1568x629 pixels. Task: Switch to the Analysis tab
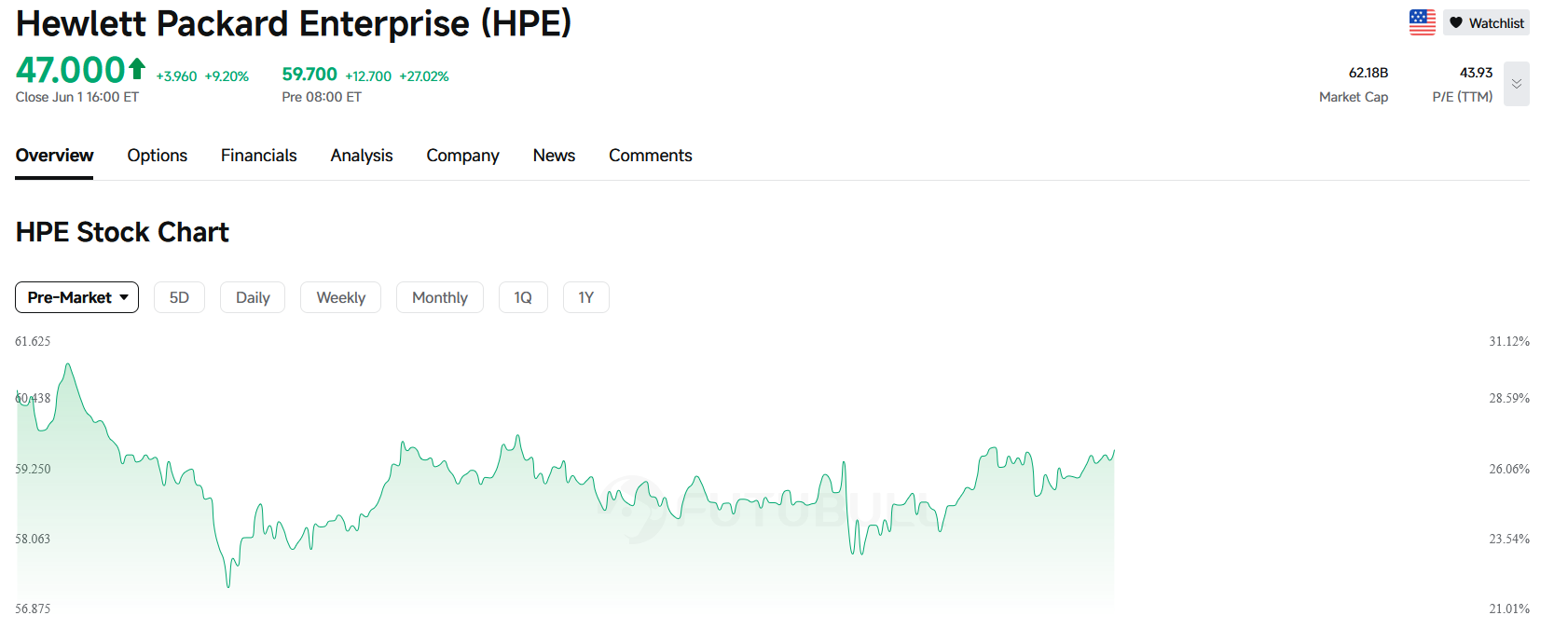362,156
